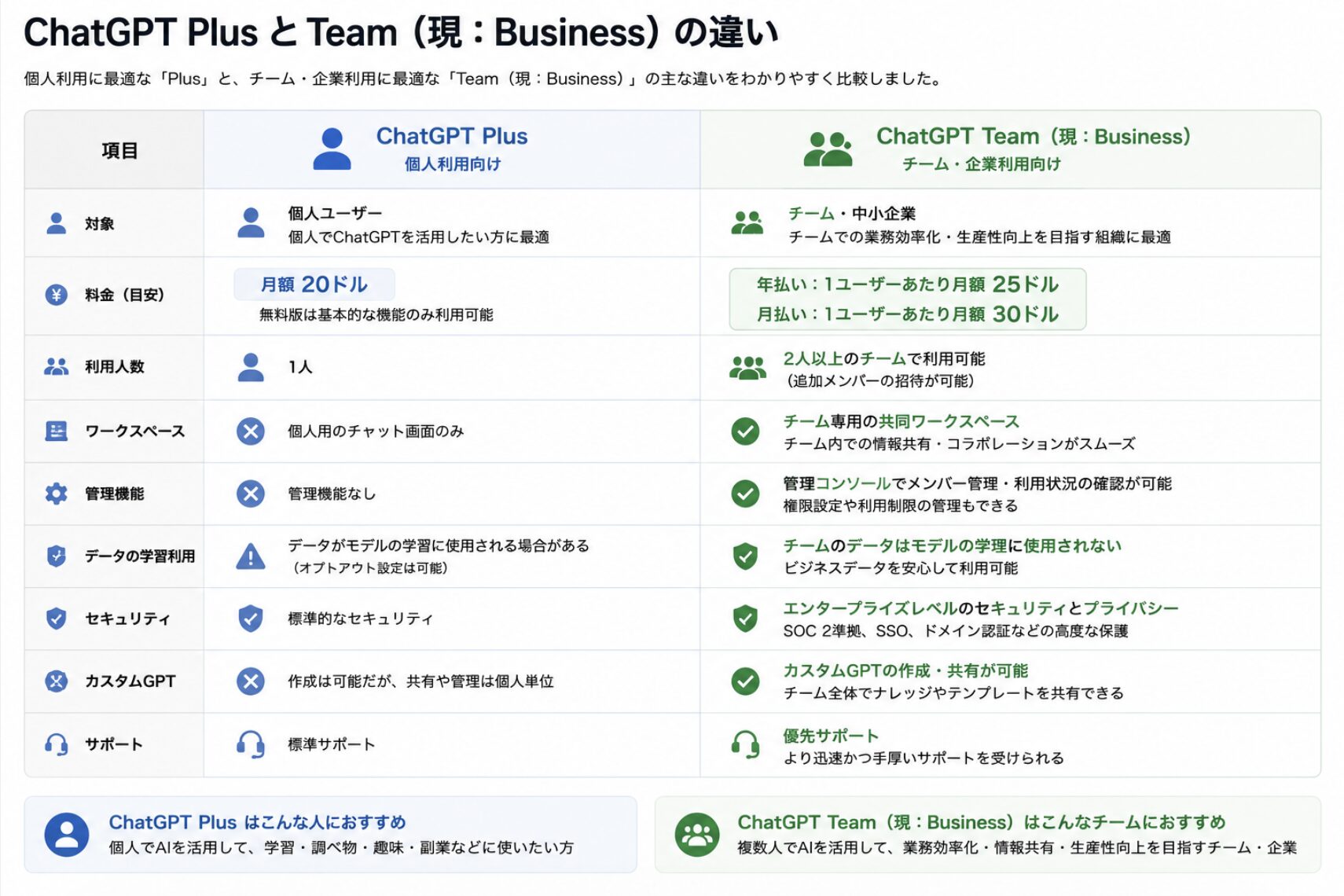Viewport: 1344px width, 896px height.
Task: Click the 年払い 月額 25ドル line
Action: 908,285
